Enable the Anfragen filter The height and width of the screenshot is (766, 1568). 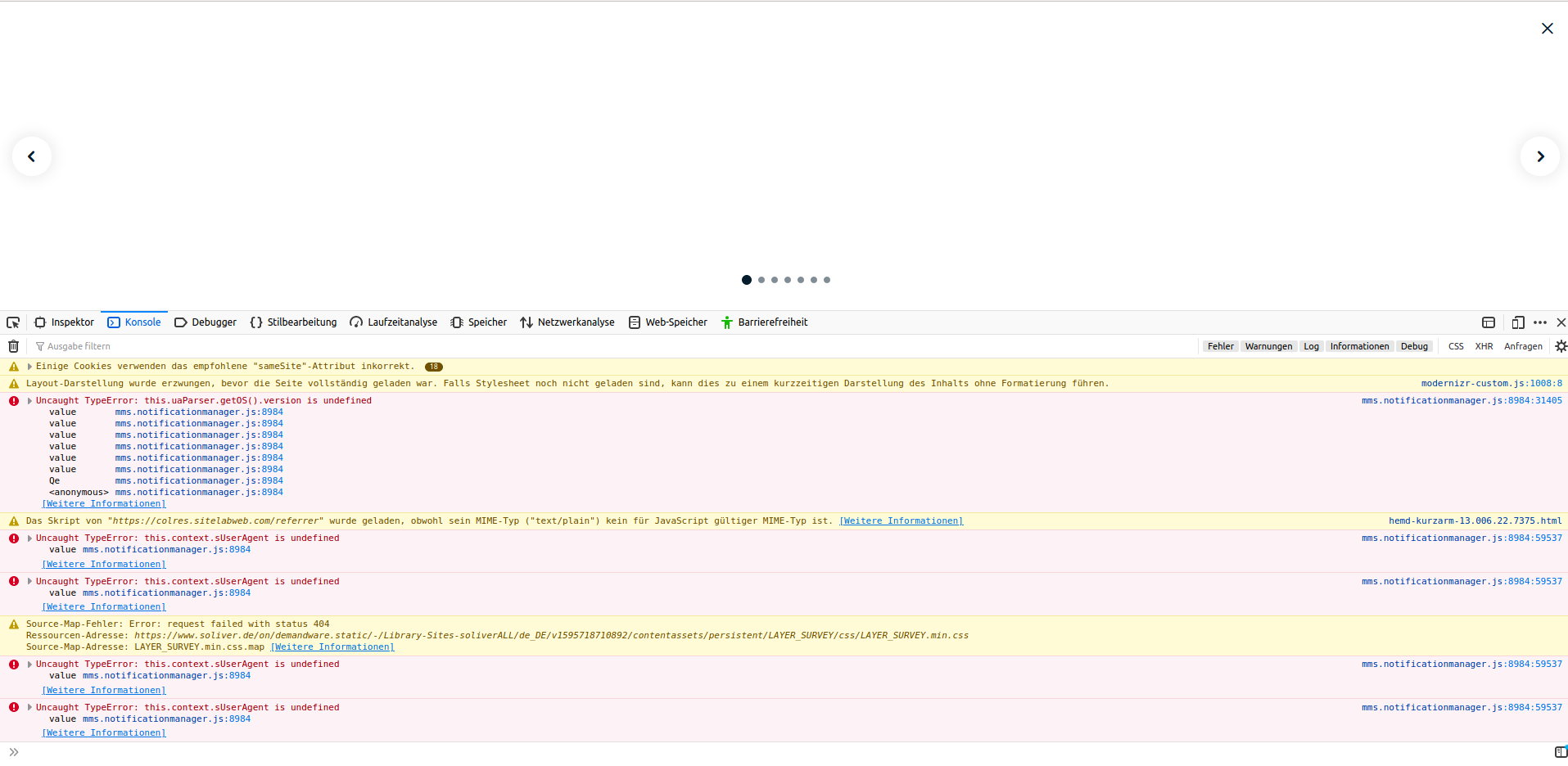click(x=1523, y=346)
